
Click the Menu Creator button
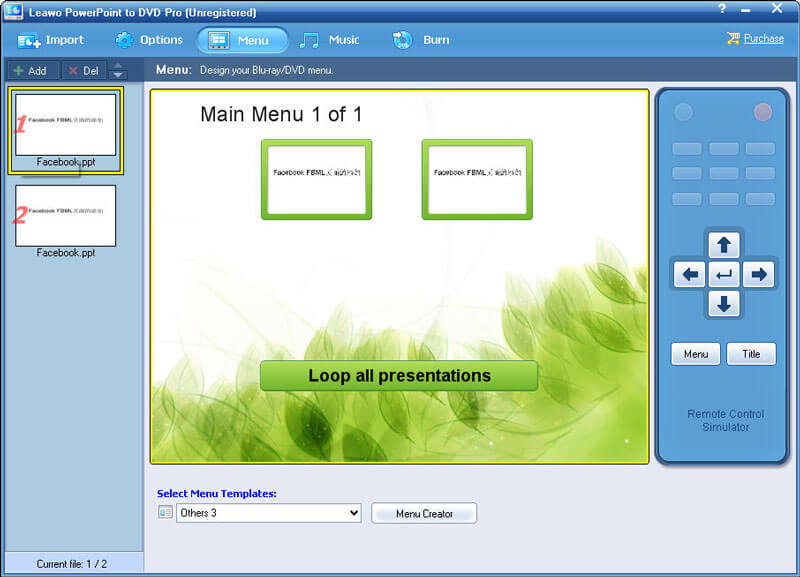coord(424,513)
